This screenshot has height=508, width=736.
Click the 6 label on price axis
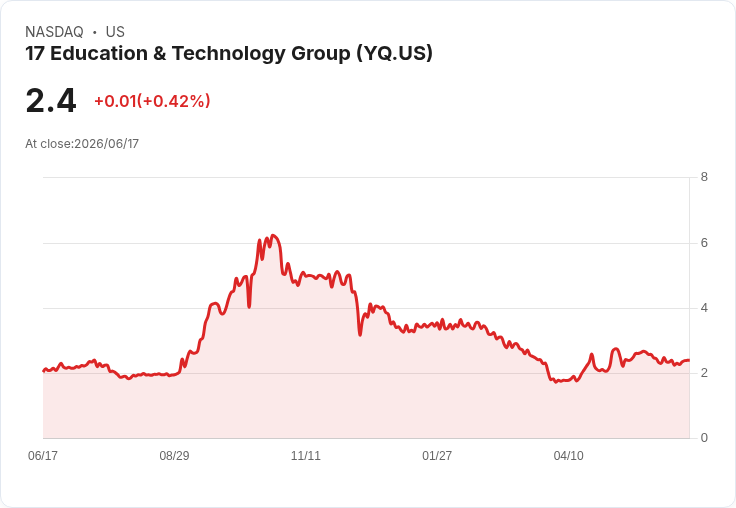(704, 243)
